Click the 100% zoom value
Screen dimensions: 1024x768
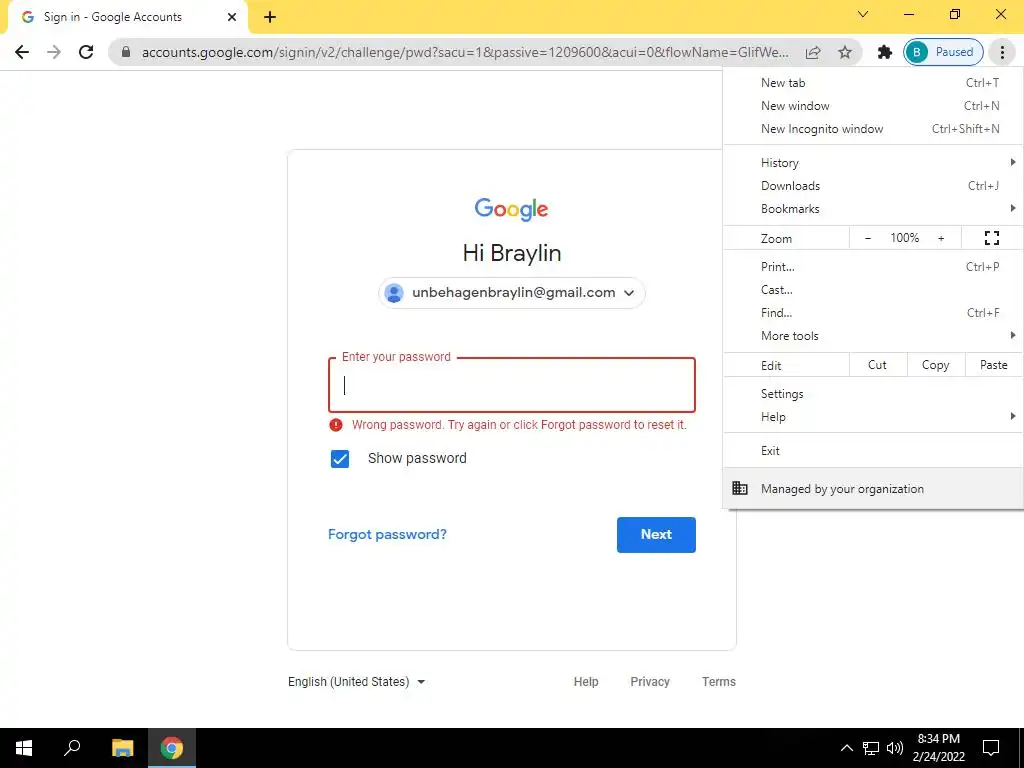[904, 238]
